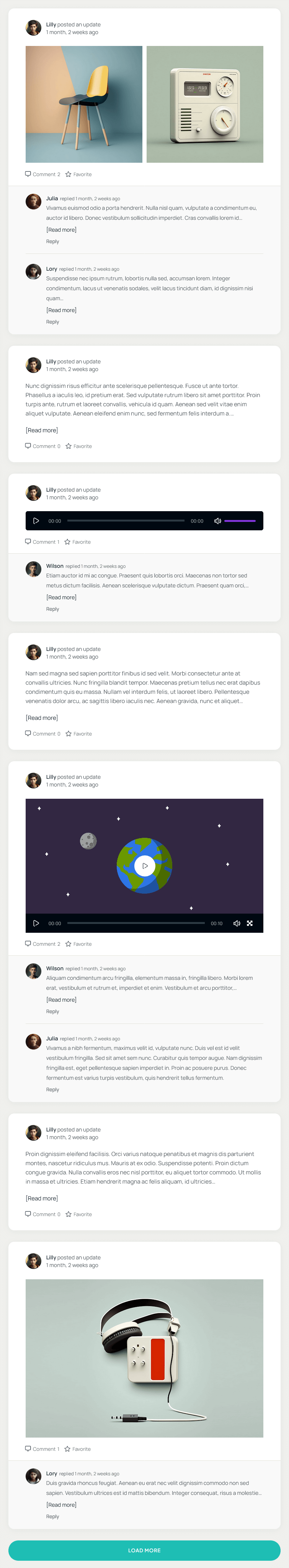Adjust the purple audio volume slider
Screen dimensions: 289x1568
[x=240, y=520]
